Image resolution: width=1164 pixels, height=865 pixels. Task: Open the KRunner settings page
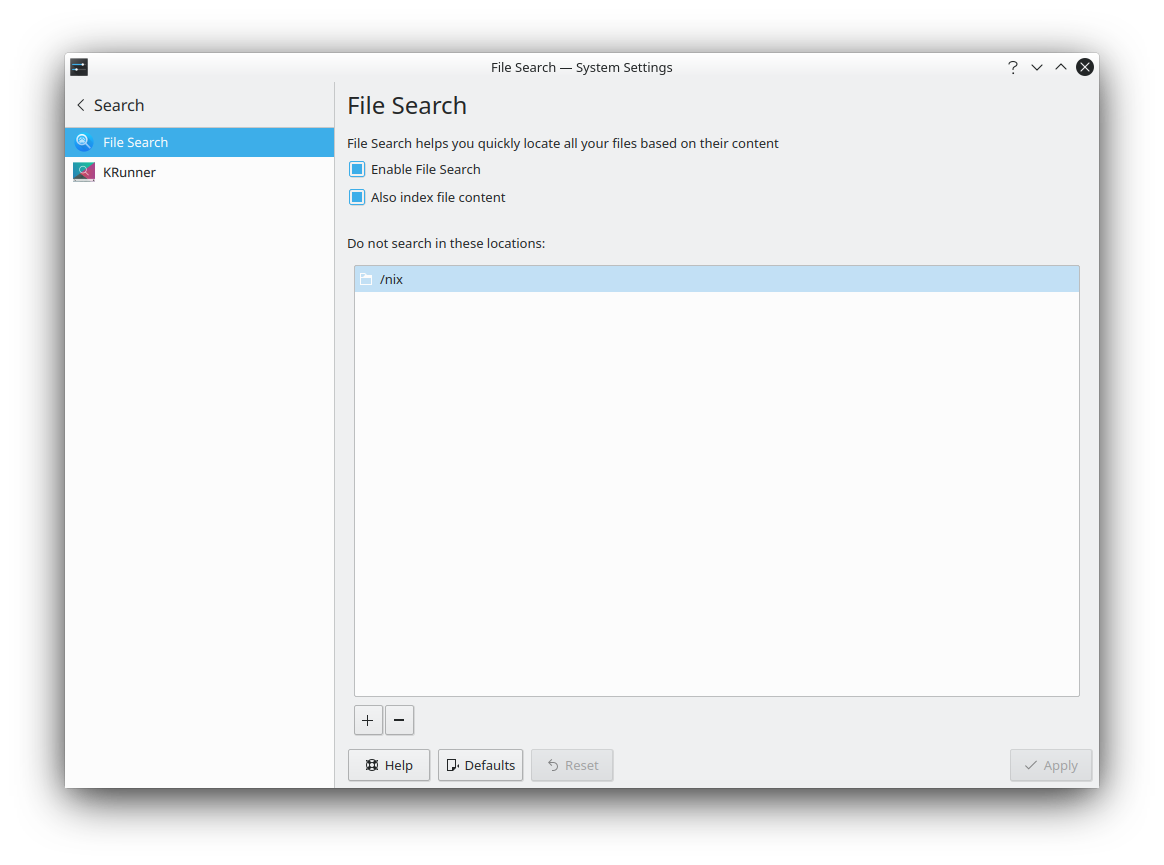(x=200, y=172)
